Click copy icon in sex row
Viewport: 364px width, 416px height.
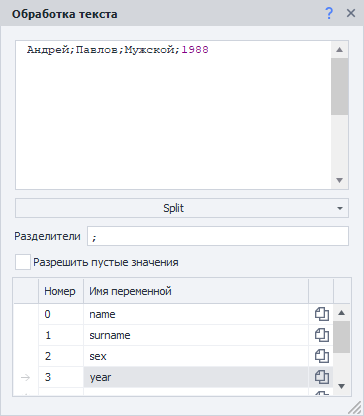[322, 356]
